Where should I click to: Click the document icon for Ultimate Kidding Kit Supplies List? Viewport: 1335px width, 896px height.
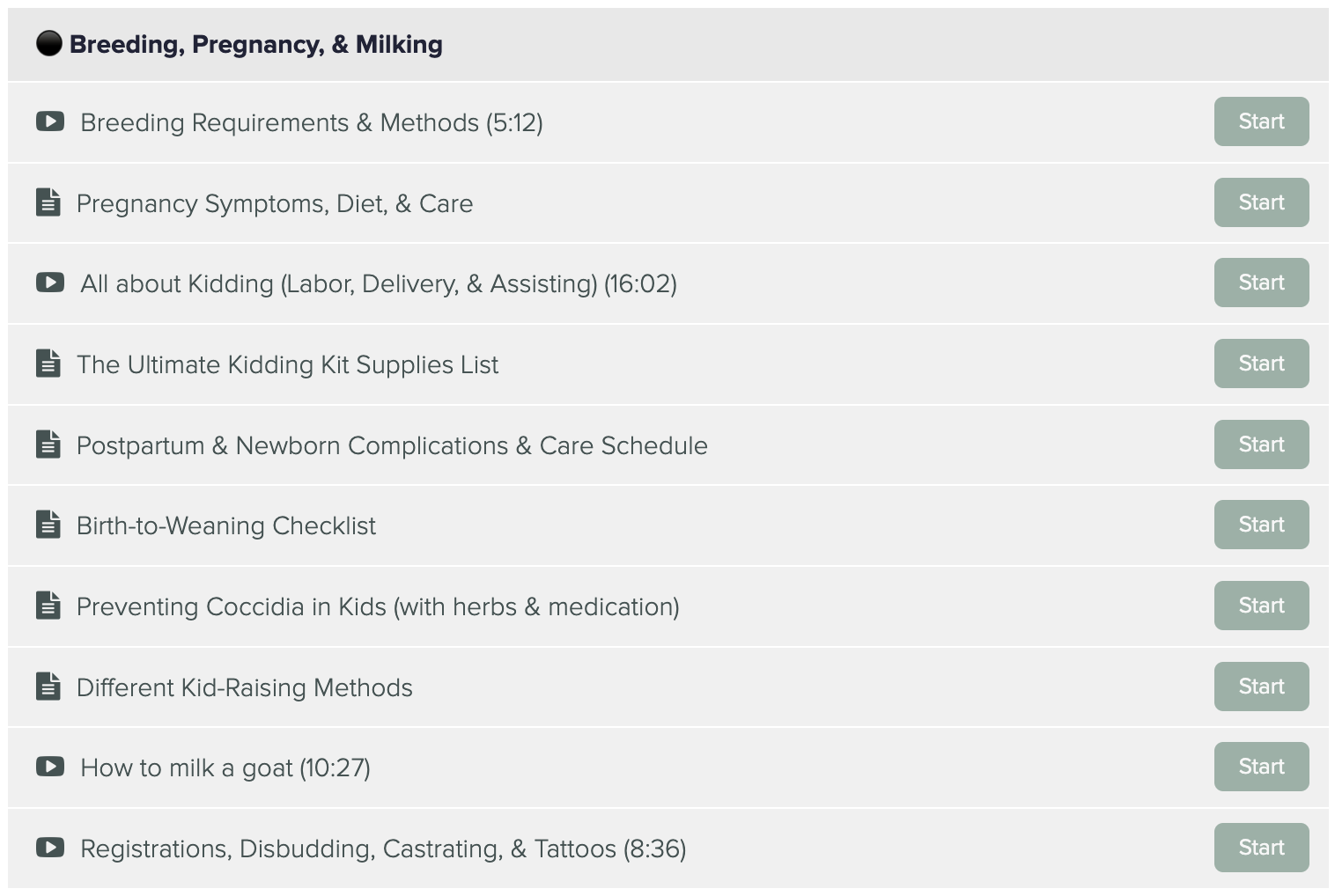coord(48,364)
